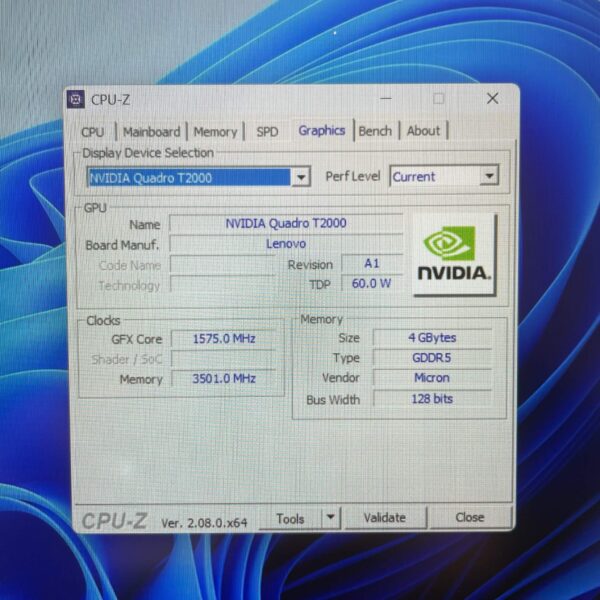Click the 128 bits bus width value
This screenshot has width=600, height=600.
point(432,399)
